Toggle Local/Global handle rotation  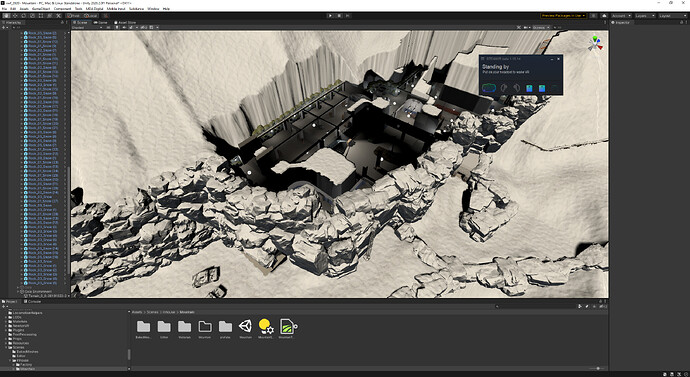[91, 15]
